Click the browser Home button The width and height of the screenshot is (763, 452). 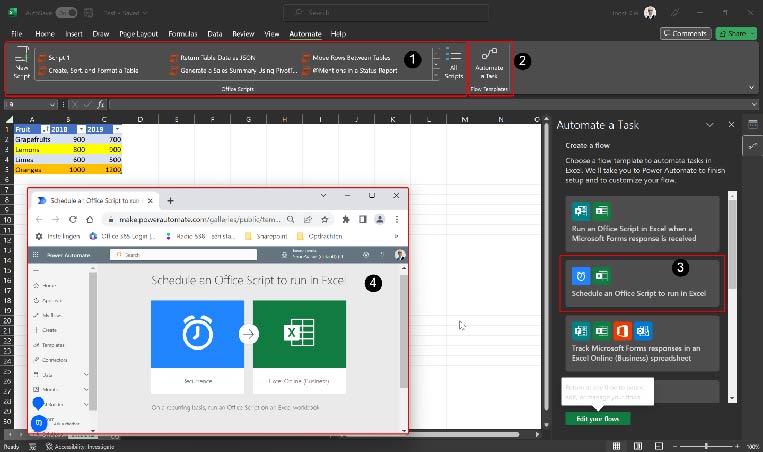[x=90, y=219]
